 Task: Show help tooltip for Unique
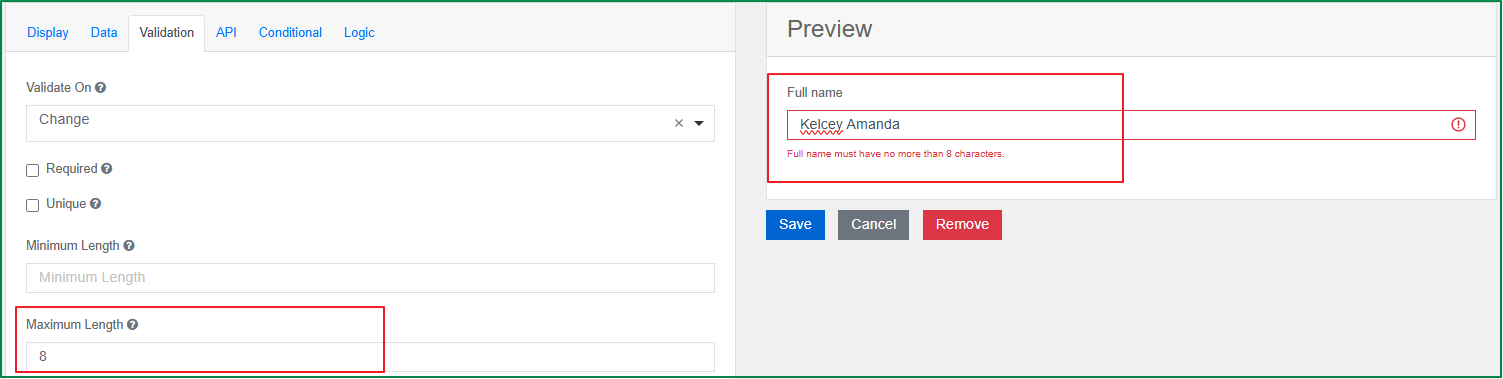(96, 203)
